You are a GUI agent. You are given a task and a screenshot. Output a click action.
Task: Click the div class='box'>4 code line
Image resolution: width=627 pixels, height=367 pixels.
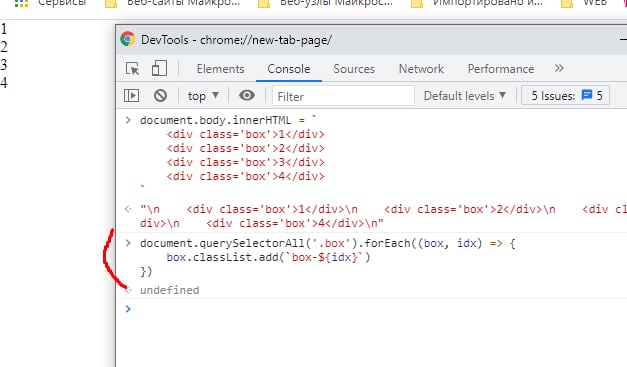pyautogui.click(x=246, y=176)
